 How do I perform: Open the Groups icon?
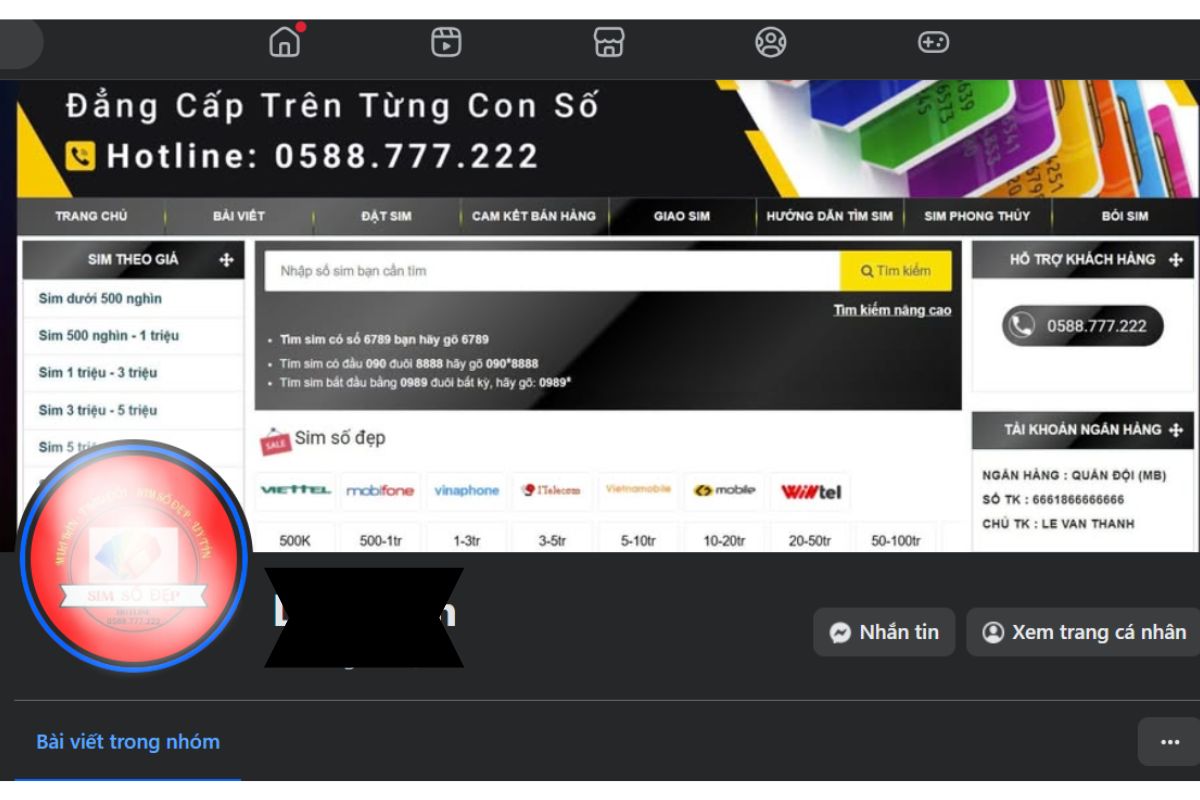coord(770,42)
